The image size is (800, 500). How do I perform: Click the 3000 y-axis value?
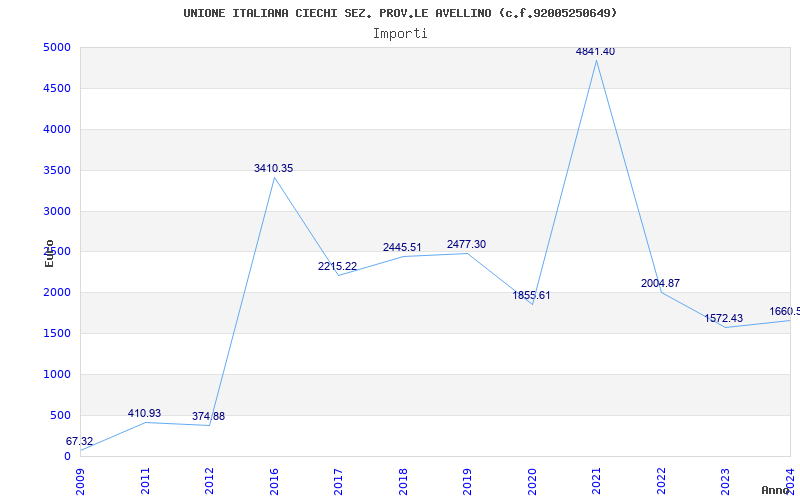[57, 211]
